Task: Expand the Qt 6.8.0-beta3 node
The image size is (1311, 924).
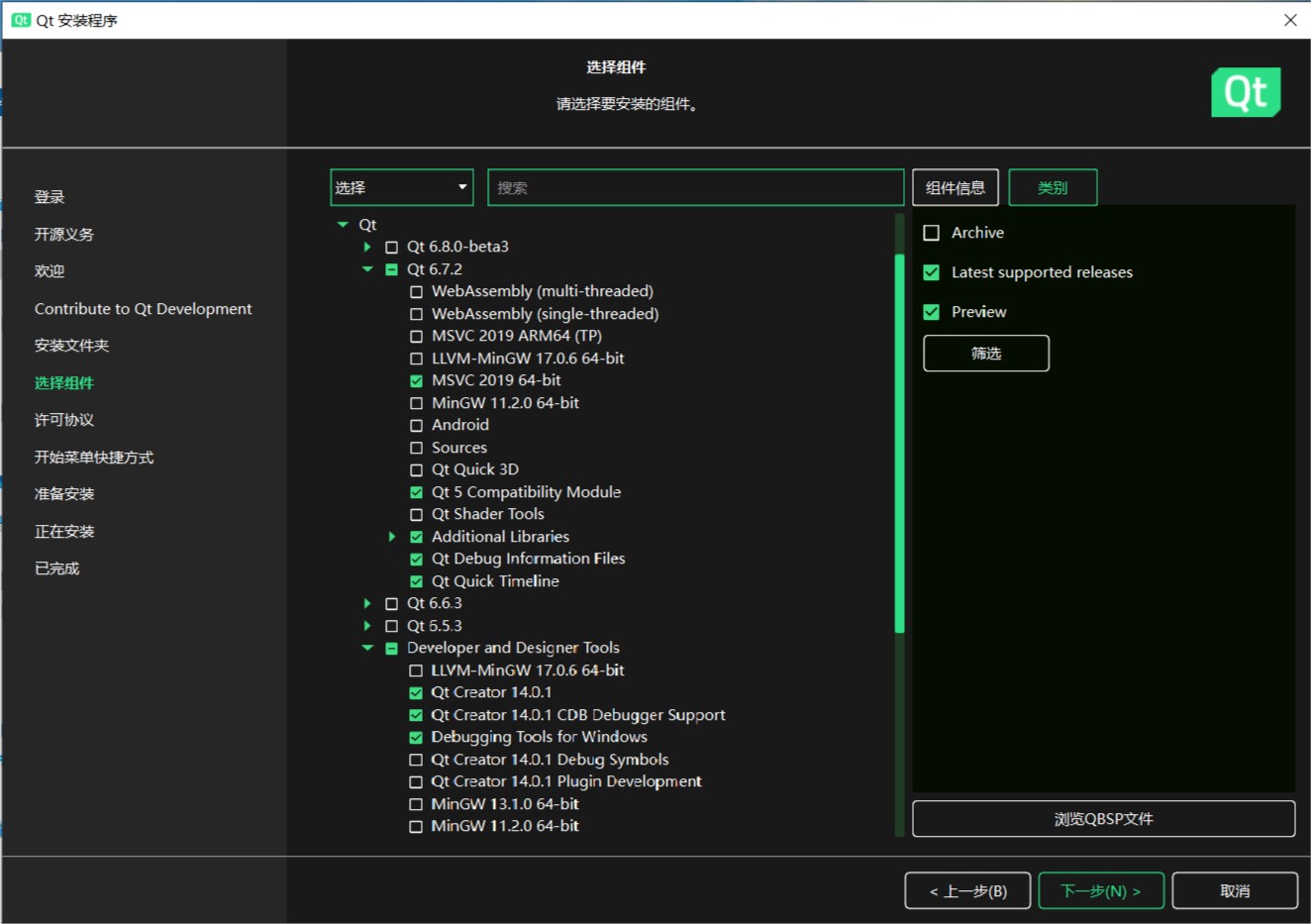Action: 367,247
